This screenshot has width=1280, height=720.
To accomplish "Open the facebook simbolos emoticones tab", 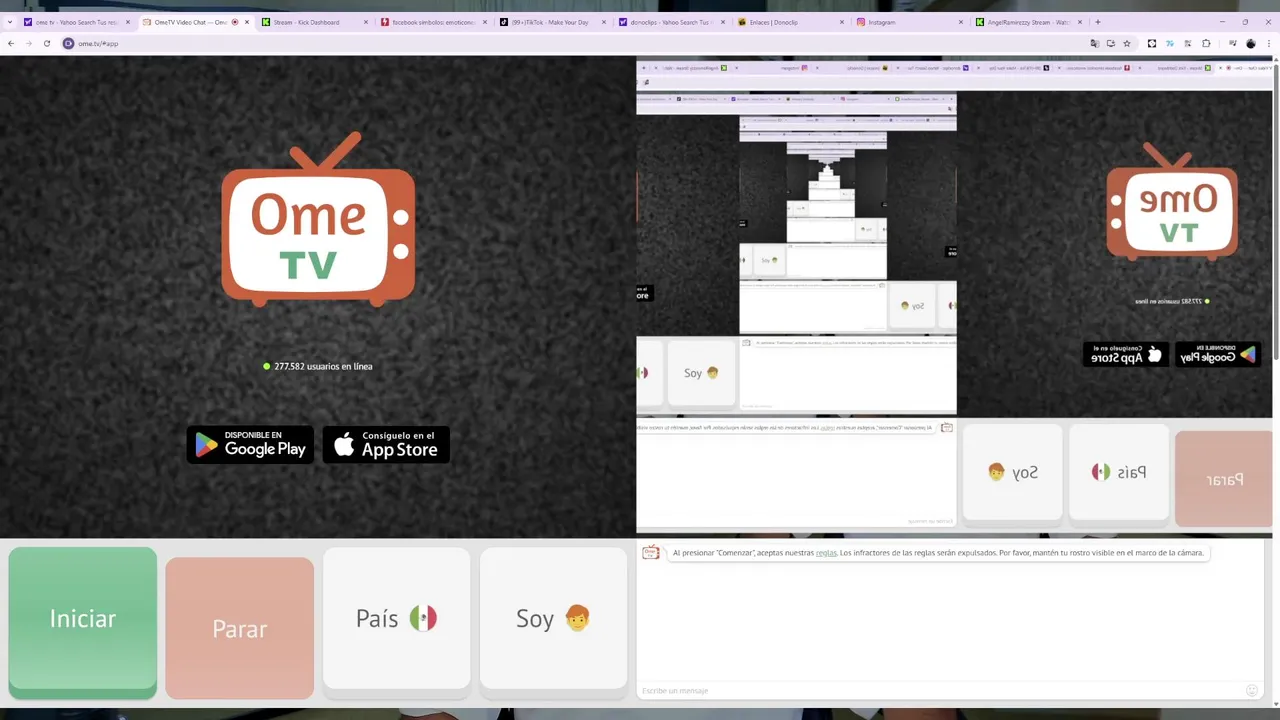I will (433, 22).
